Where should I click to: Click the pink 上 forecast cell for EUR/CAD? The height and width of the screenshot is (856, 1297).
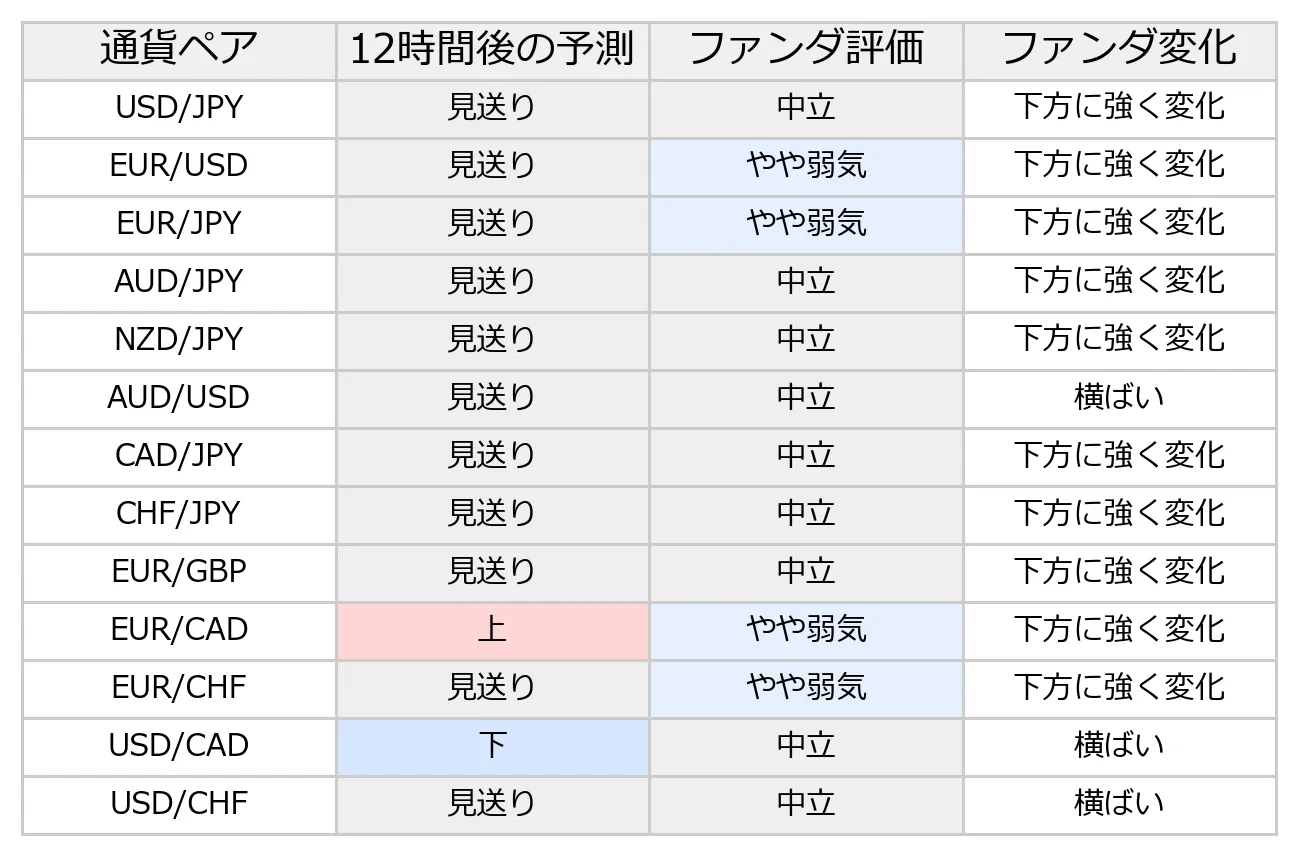[x=493, y=630]
